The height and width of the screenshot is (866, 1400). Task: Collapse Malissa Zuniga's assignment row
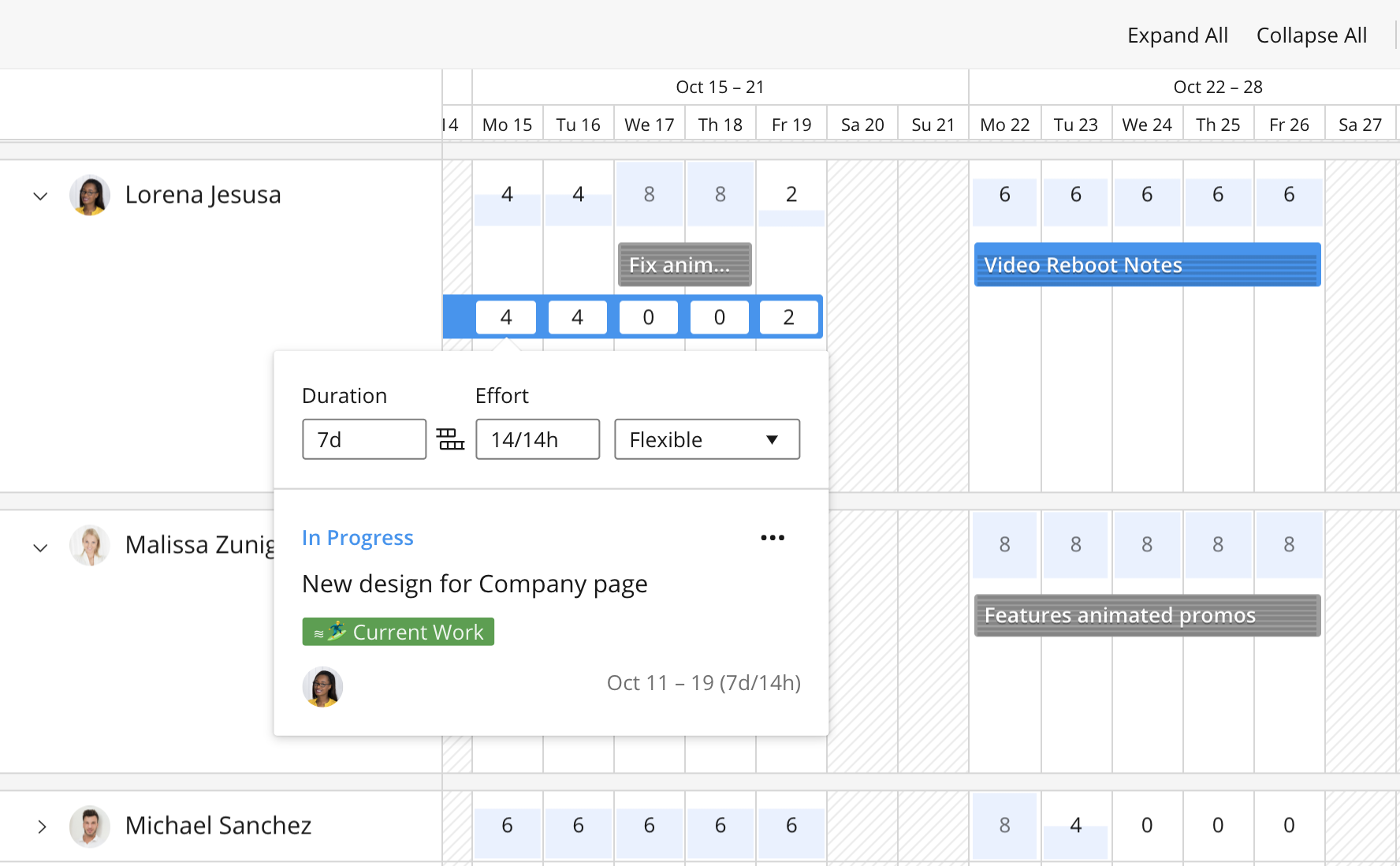coord(40,547)
